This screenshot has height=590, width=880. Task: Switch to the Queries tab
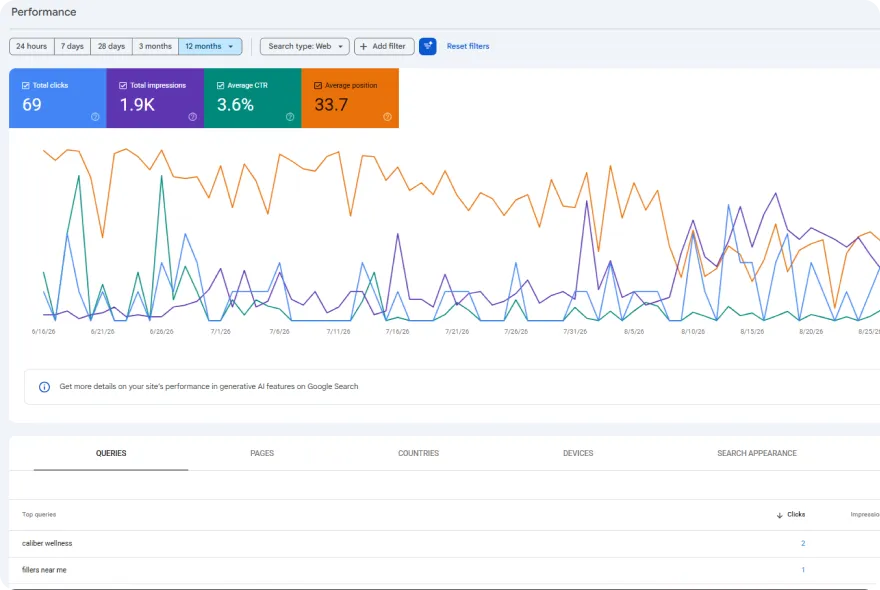pos(111,453)
